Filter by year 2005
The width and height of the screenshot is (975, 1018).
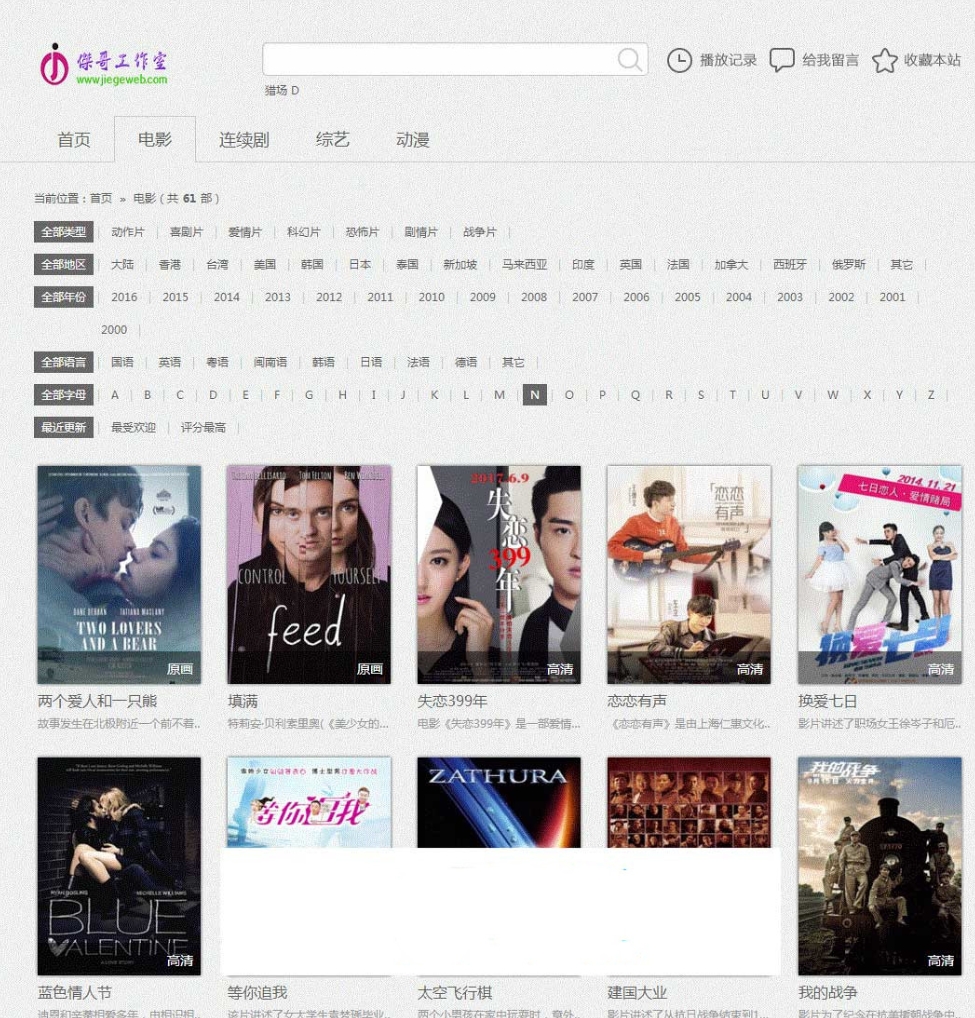(x=687, y=297)
